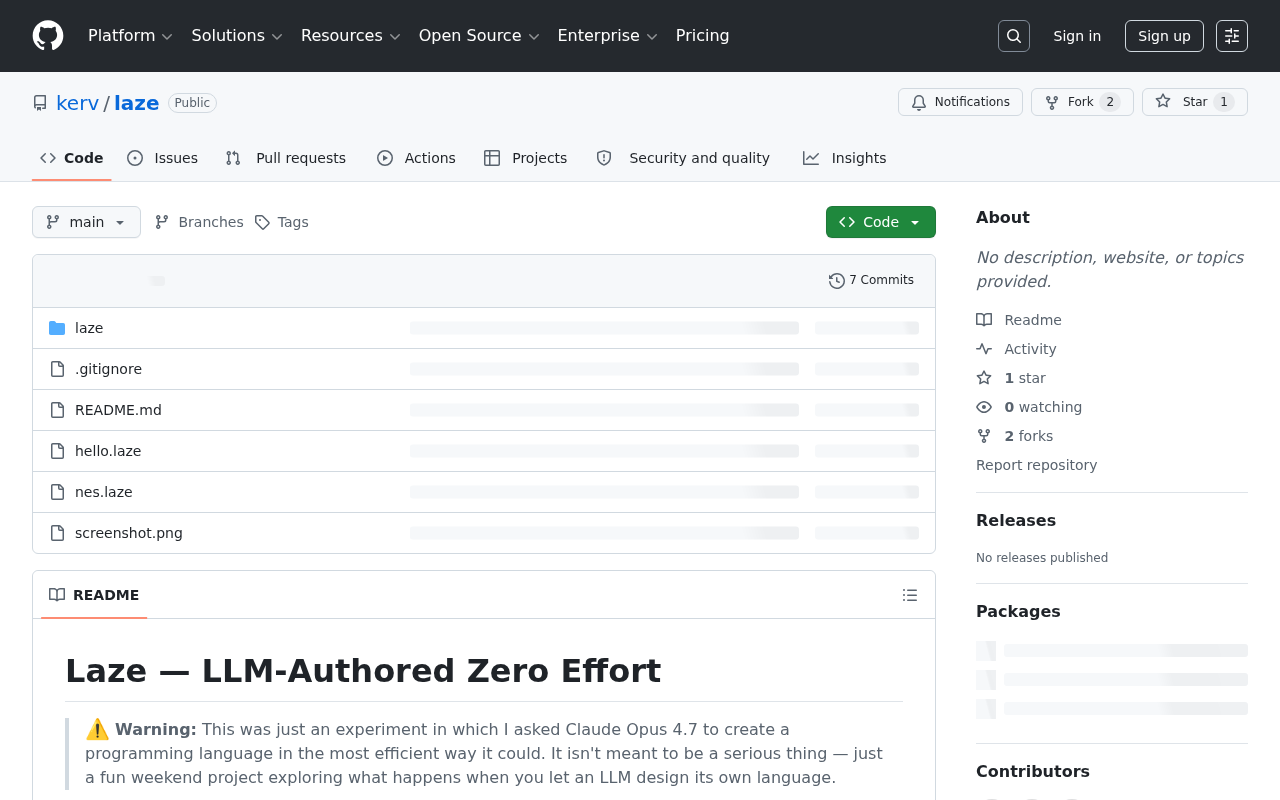Image resolution: width=1280 pixels, height=800 pixels.
Task: Expand the Resources menu
Action: click(x=351, y=36)
